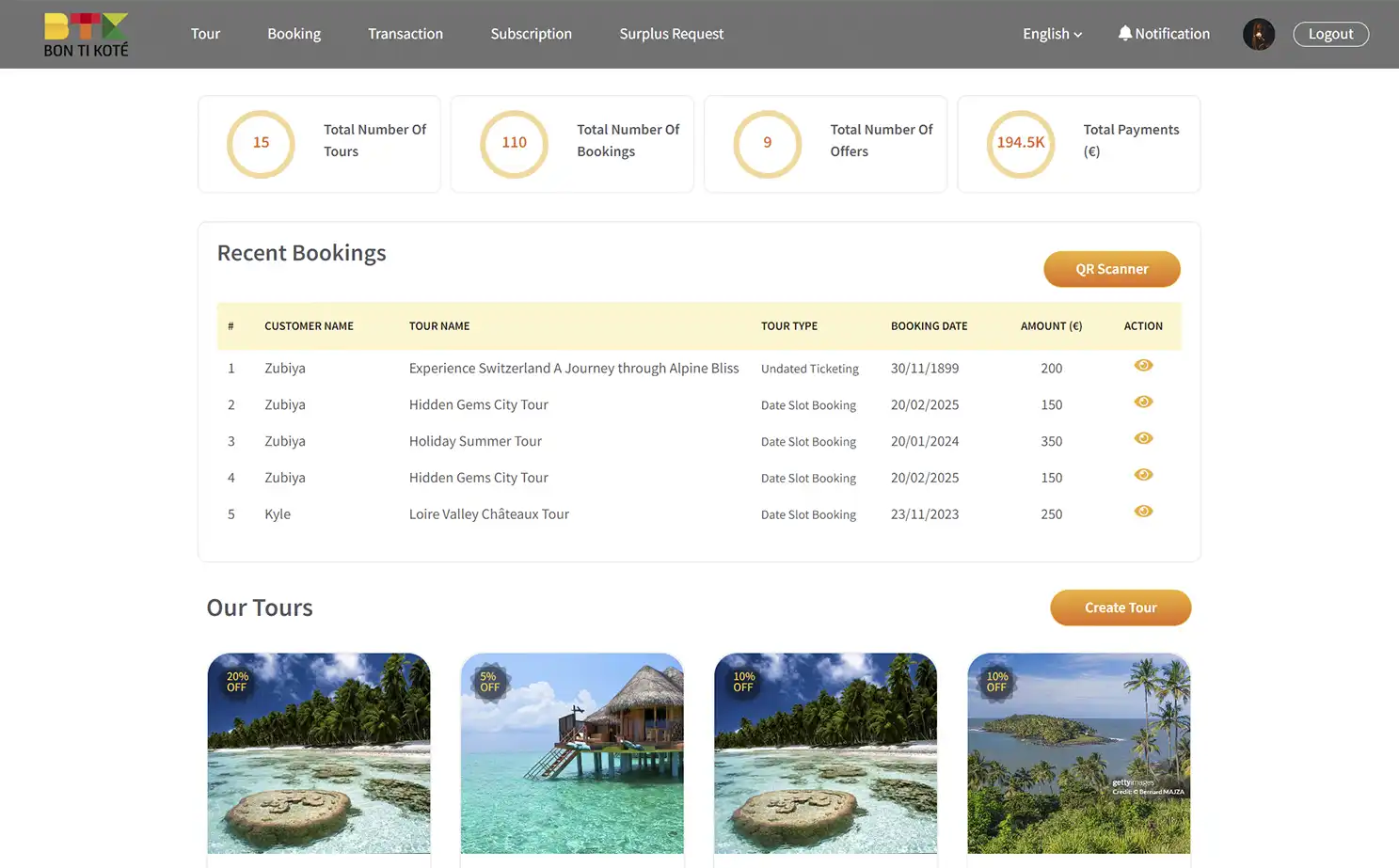View details for Zubiya's row 4 booking
This screenshot has height=868, width=1399.
click(x=1143, y=475)
